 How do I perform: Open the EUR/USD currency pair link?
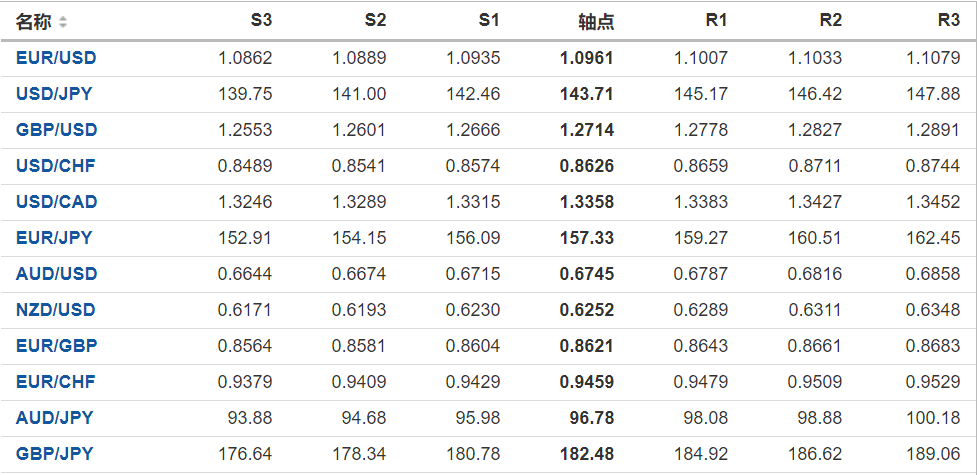tap(56, 58)
